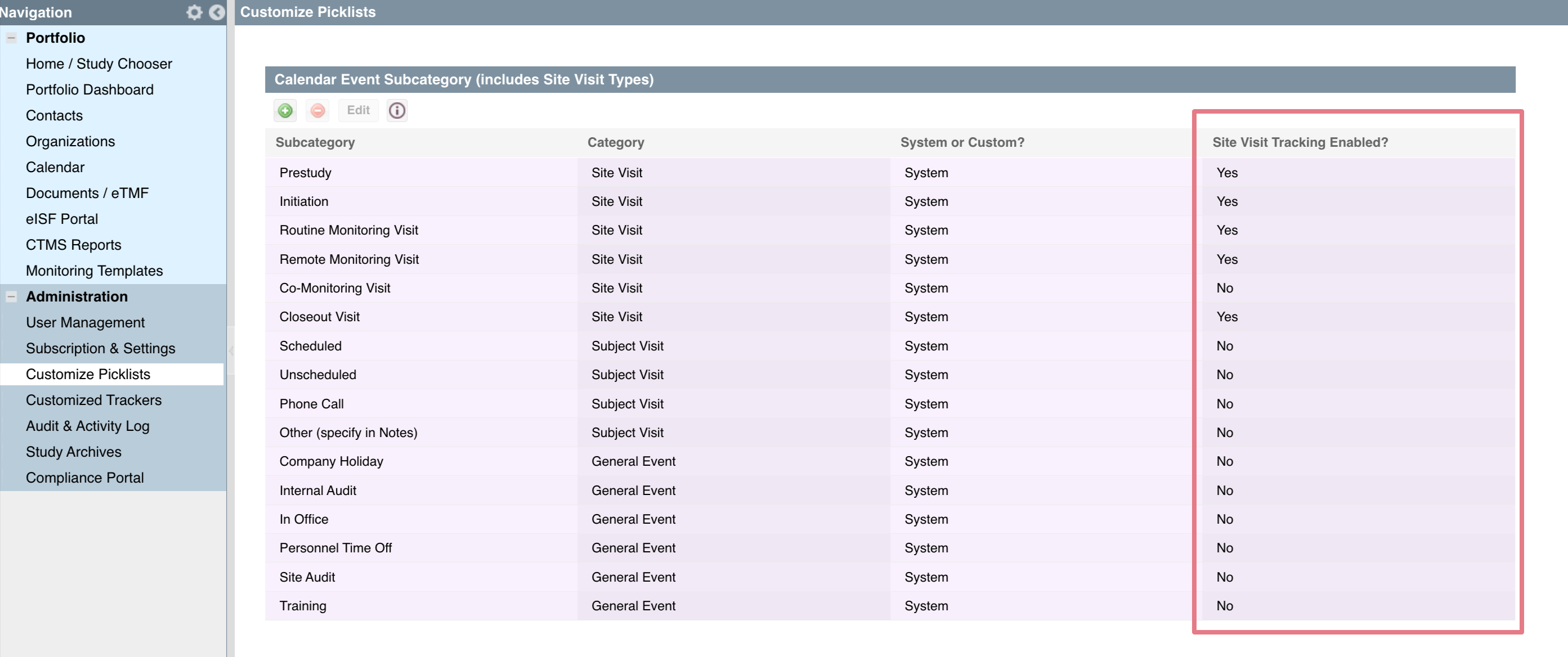Screen dimensions: 1568x657
Task: Click Site Visit category for Initiation
Action: [617, 201]
